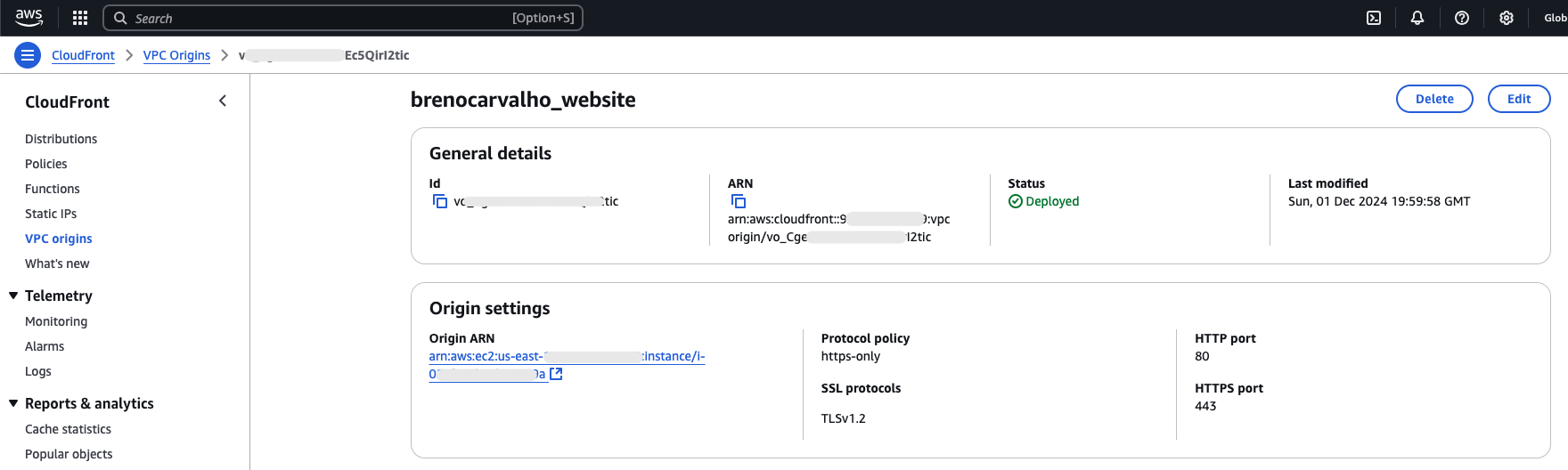Toggle the hamburger navigation menu
The image size is (1568, 470).
pyautogui.click(x=28, y=55)
